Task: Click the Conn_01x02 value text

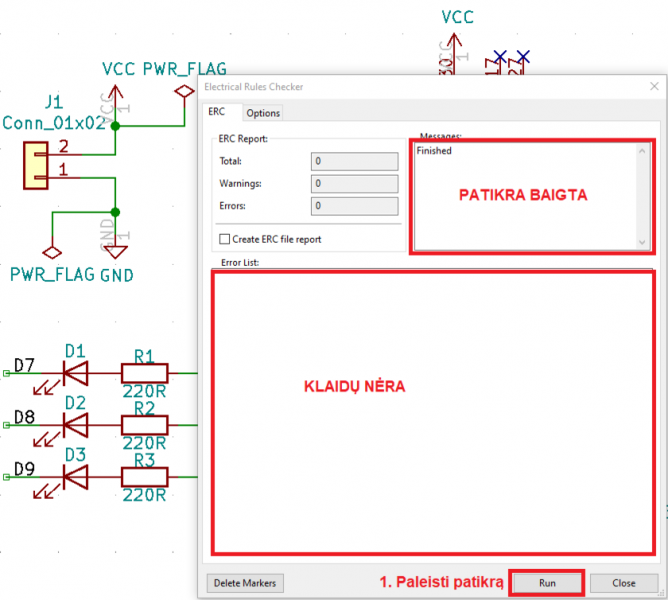Action: pyautogui.click(x=53, y=123)
